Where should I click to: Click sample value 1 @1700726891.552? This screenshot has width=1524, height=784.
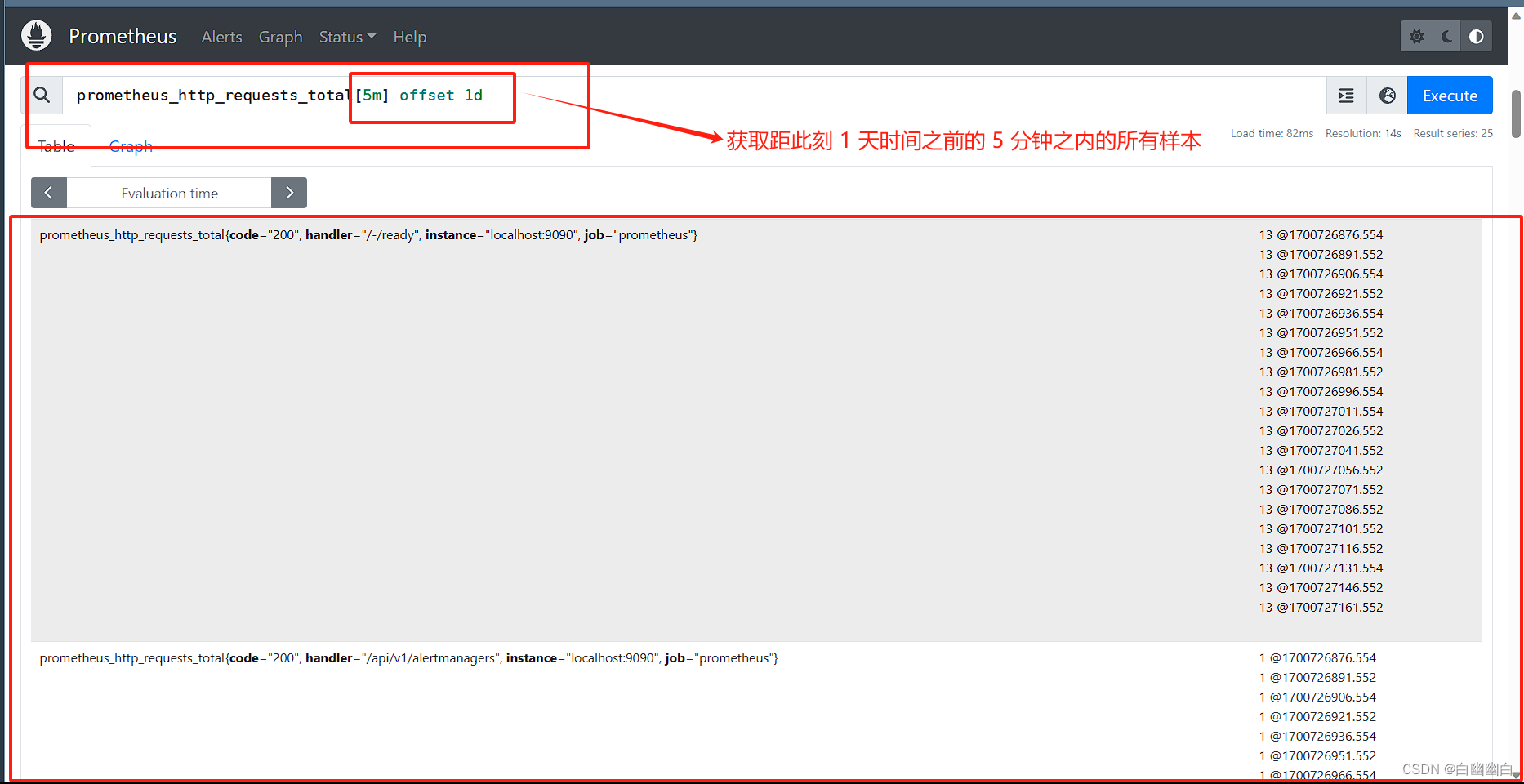pos(1317,678)
